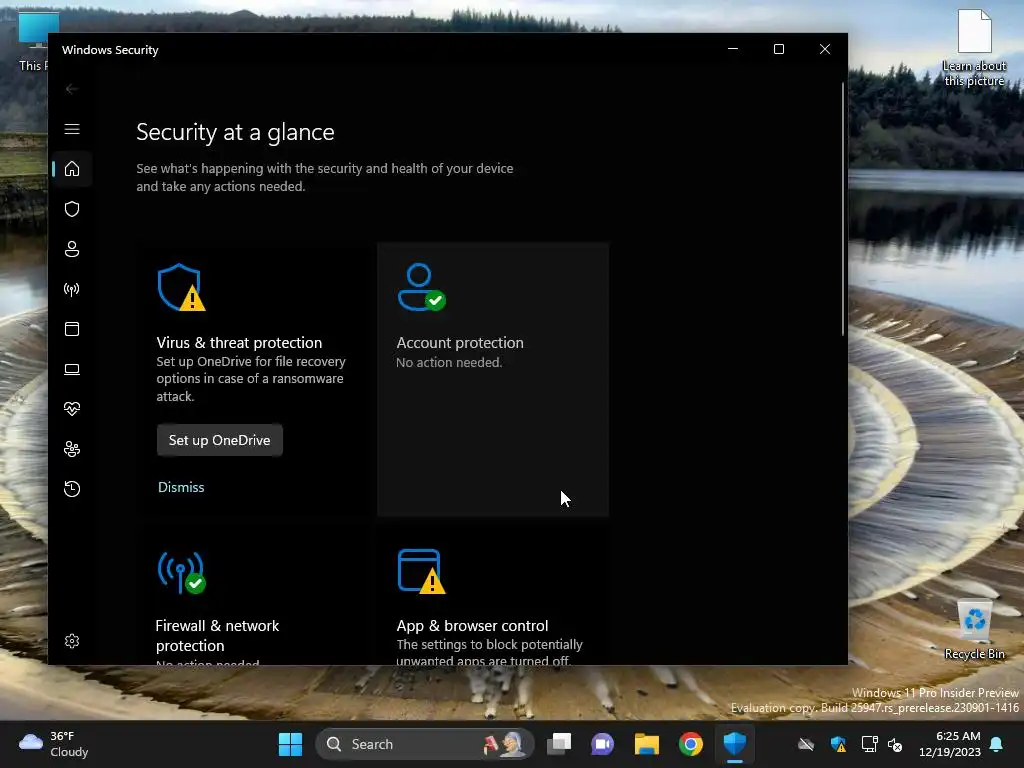
Task: Open the Account protection heading
Action: pos(460,343)
